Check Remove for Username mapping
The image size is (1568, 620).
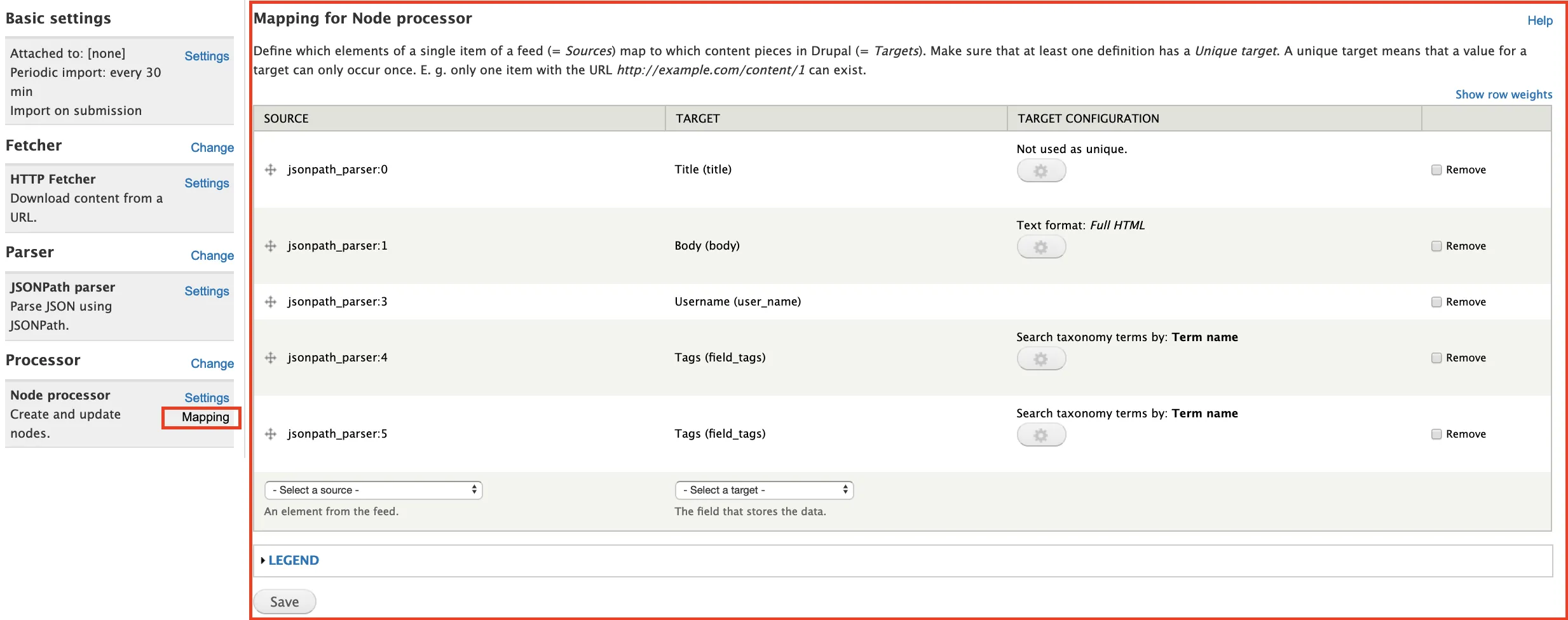pos(1436,302)
